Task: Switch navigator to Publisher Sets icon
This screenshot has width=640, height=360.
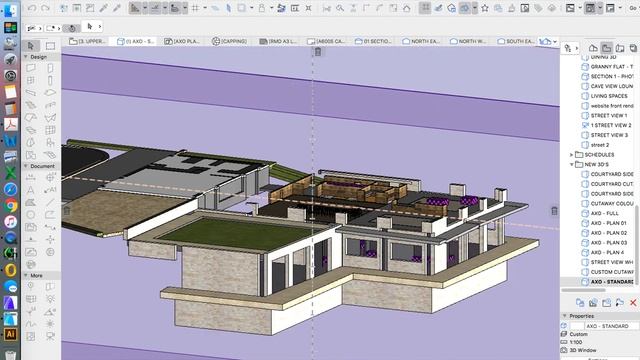Action: [633, 48]
